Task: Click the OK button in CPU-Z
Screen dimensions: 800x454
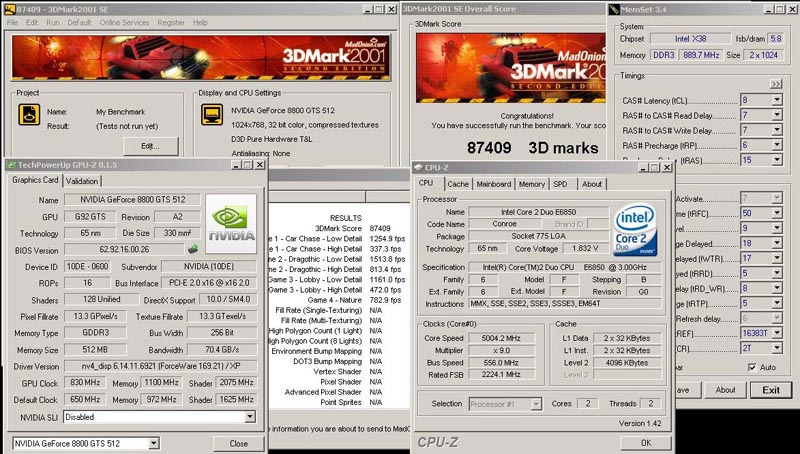Action: click(646, 442)
